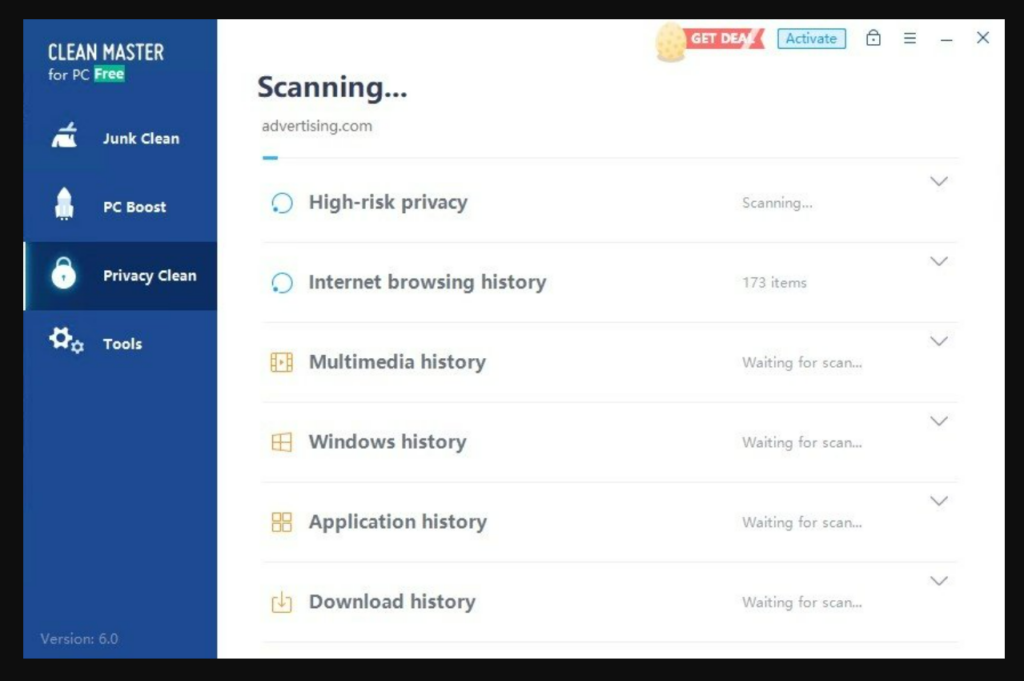The image size is (1024, 681).
Task: Click the Application history grid icon
Action: click(281, 522)
